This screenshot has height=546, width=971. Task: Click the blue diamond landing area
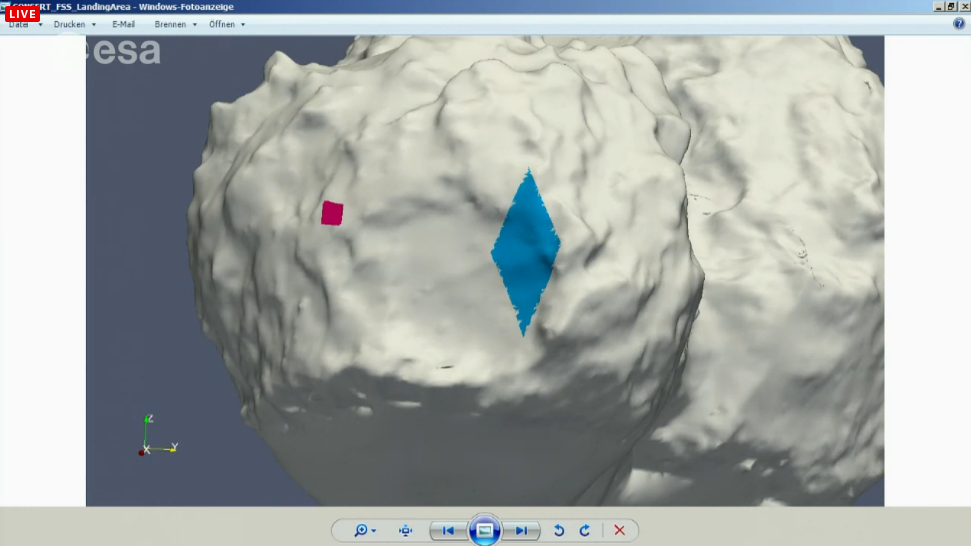pyautogui.click(x=525, y=250)
